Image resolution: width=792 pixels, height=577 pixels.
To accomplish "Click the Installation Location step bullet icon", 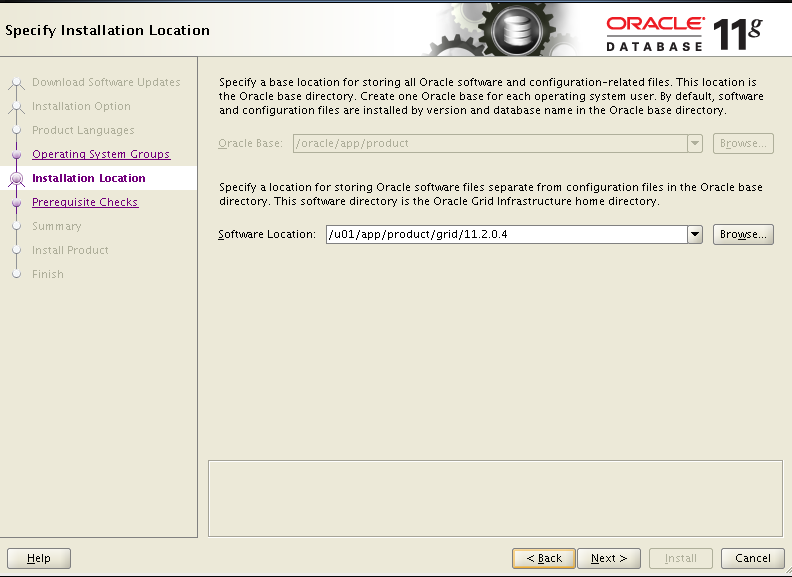I will click(17, 178).
